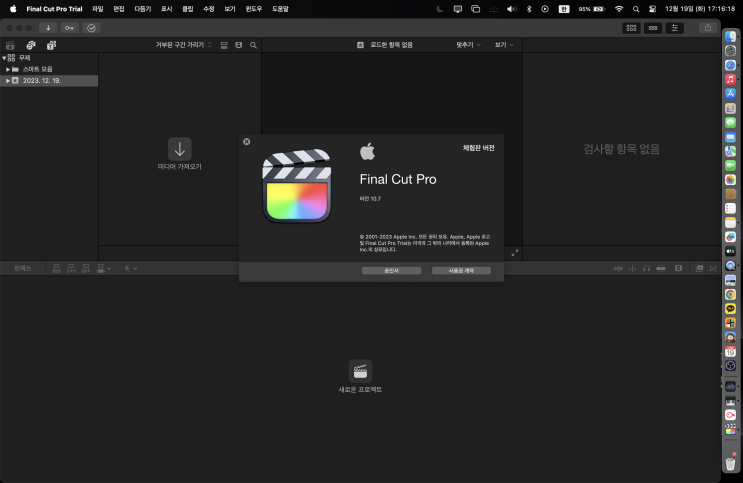Toggle timeline snapping icon
The image size is (743, 483).
coord(661,269)
